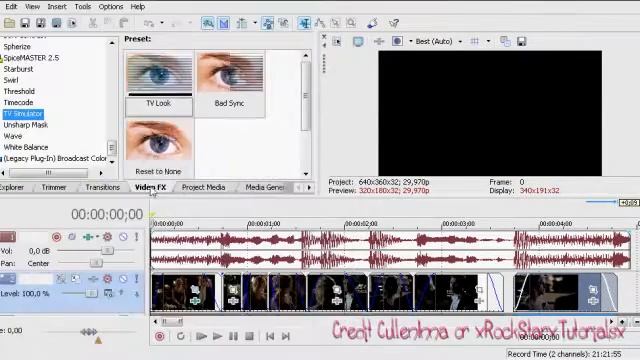Open the Insert menu
This screenshot has width=640, height=360.
[57, 7]
